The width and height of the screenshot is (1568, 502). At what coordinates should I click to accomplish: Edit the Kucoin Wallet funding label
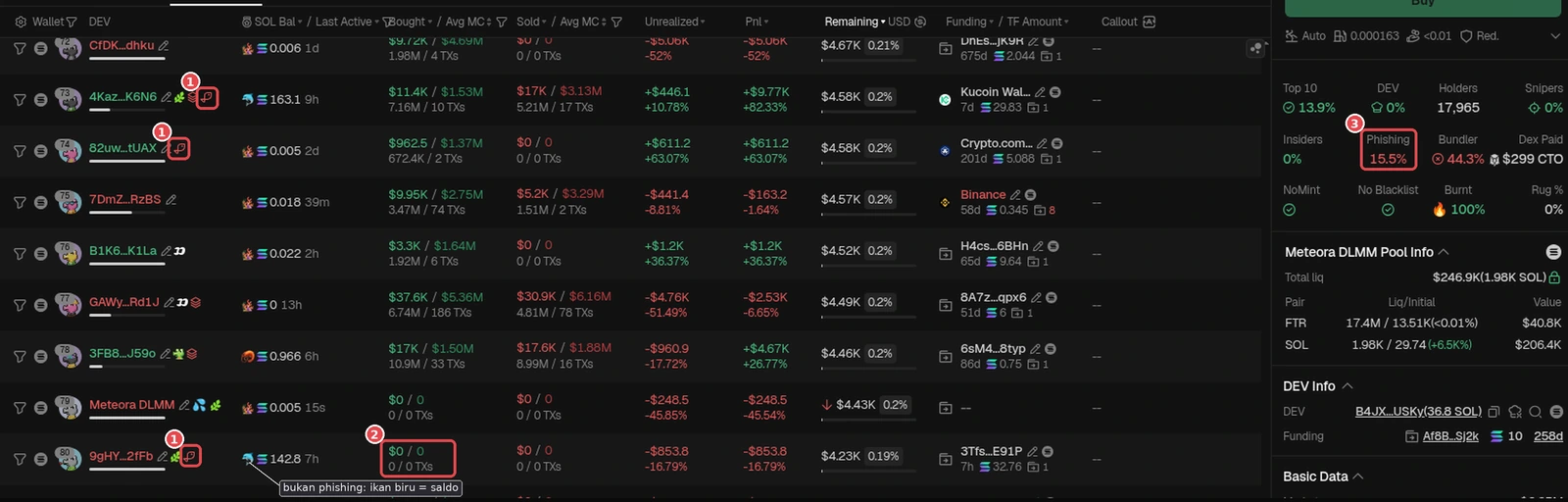point(1040,92)
